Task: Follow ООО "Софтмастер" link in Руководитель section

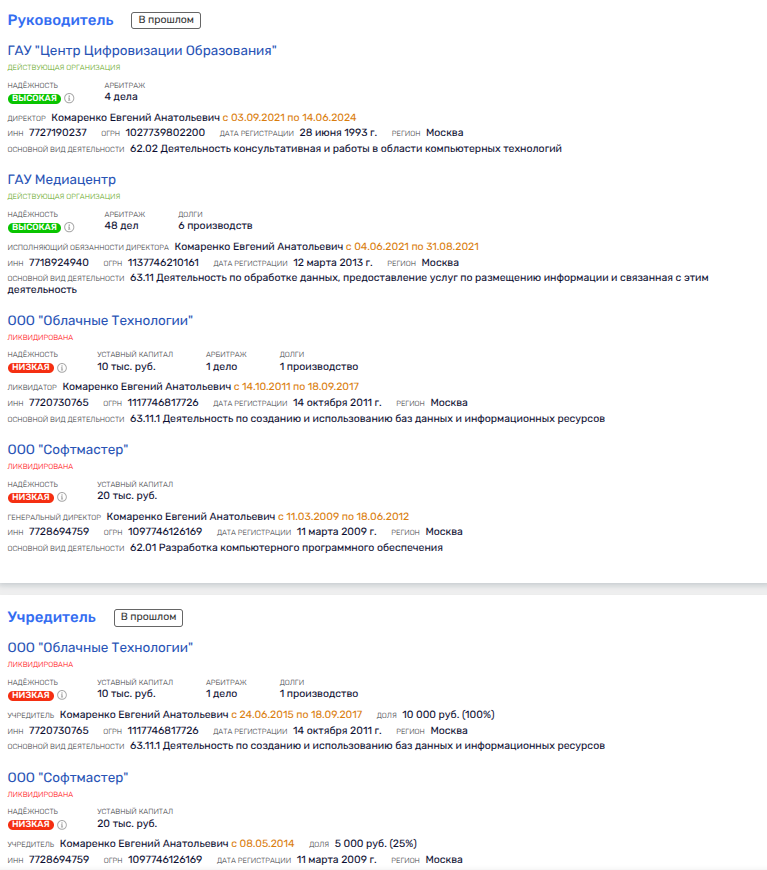Action: (x=68, y=449)
